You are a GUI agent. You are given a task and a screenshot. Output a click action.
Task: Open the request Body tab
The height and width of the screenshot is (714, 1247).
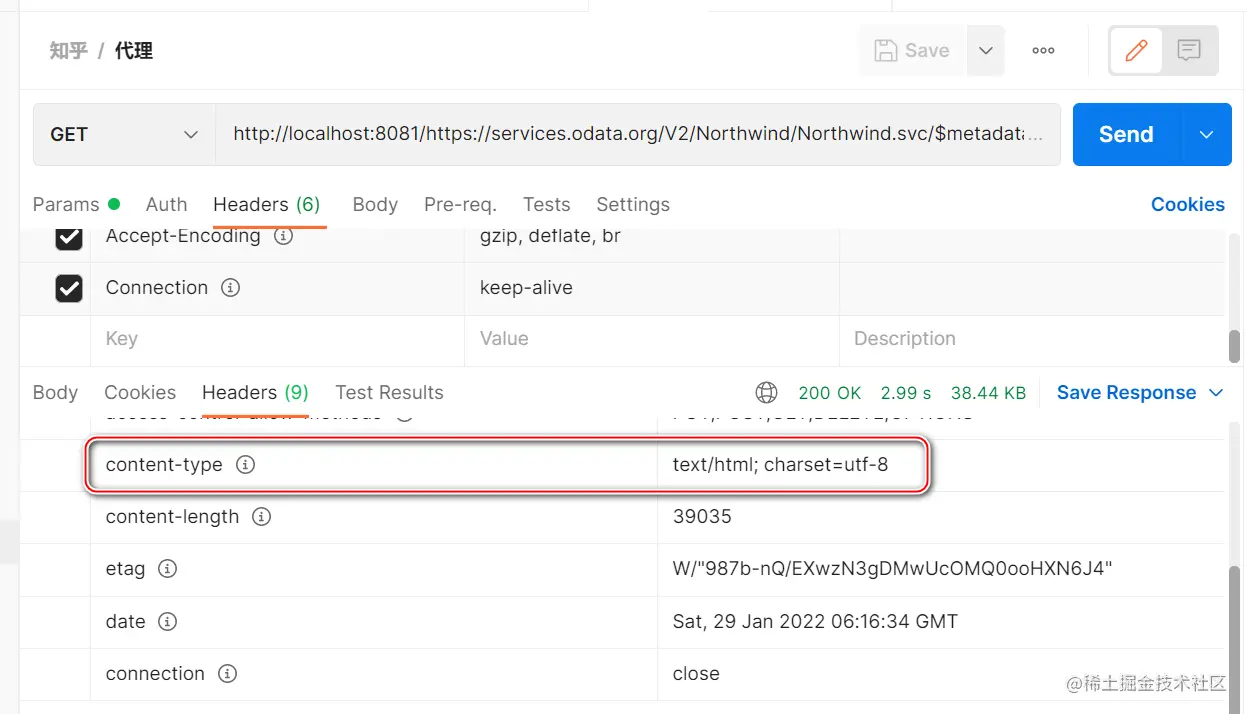(375, 204)
